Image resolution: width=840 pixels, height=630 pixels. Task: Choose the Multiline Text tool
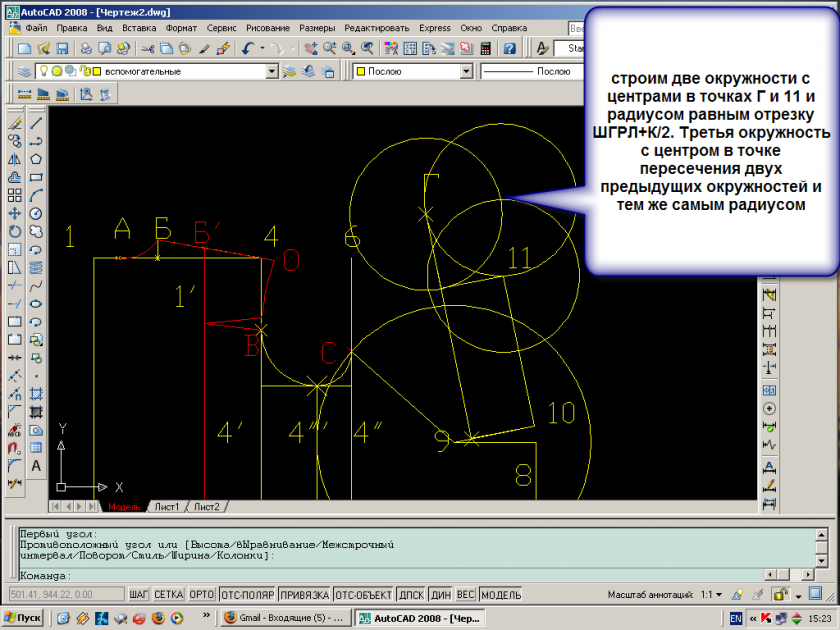pyautogui.click(x=36, y=466)
